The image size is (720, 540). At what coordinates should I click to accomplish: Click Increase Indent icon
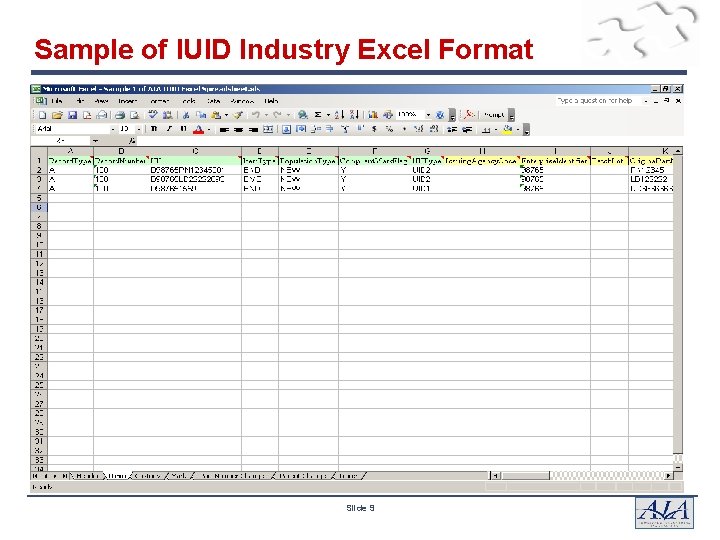click(x=467, y=130)
